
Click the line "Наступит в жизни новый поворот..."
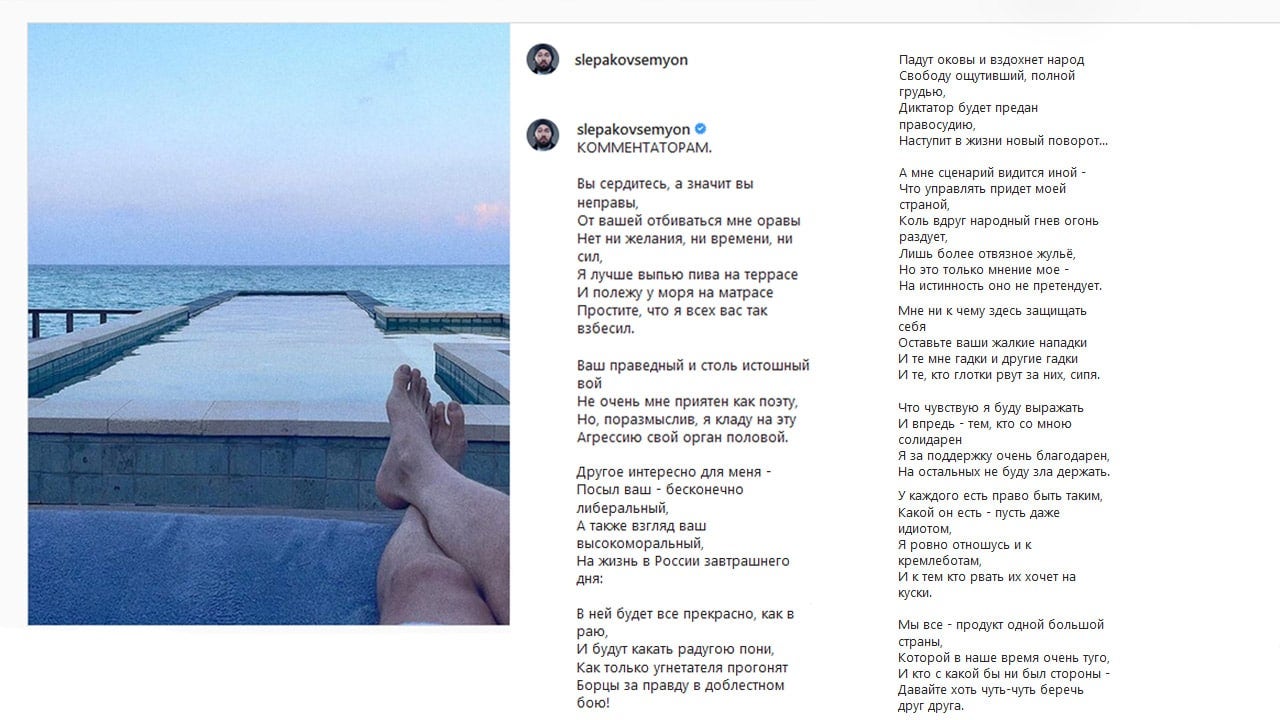1003,141
